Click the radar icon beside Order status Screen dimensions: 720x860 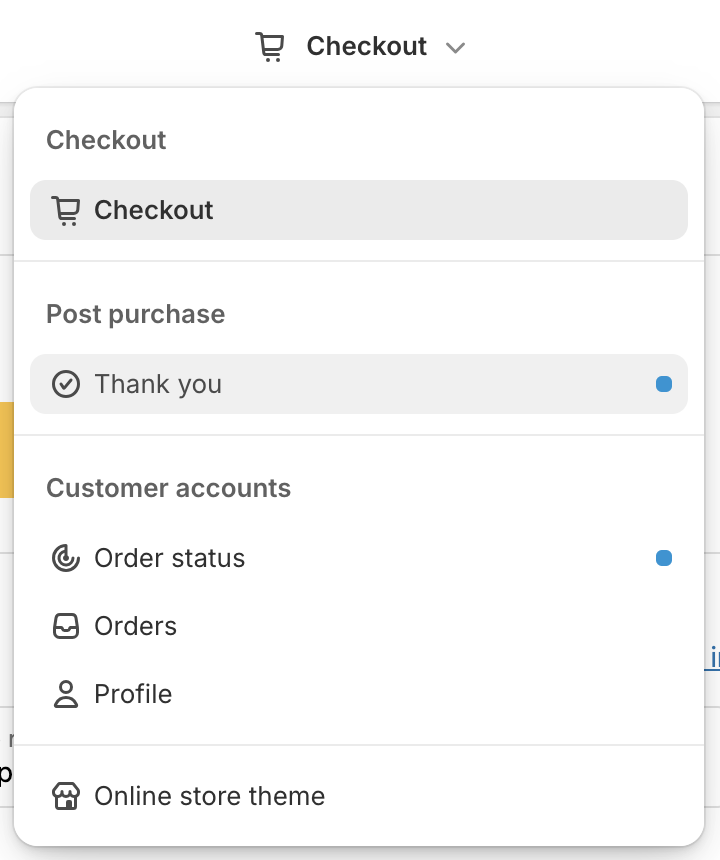click(66, 558)
